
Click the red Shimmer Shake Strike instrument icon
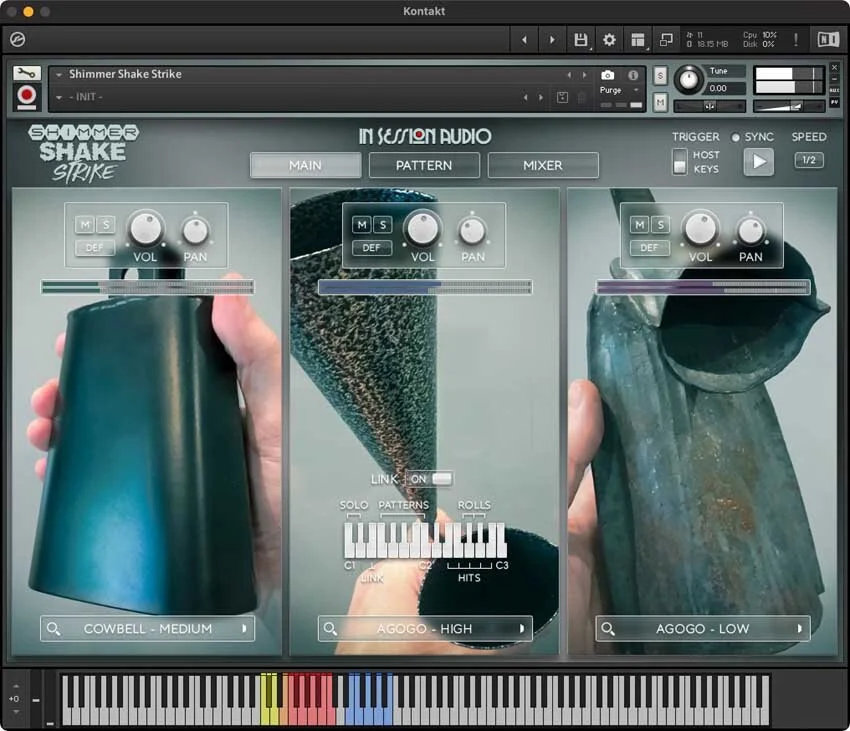[27, 96]
